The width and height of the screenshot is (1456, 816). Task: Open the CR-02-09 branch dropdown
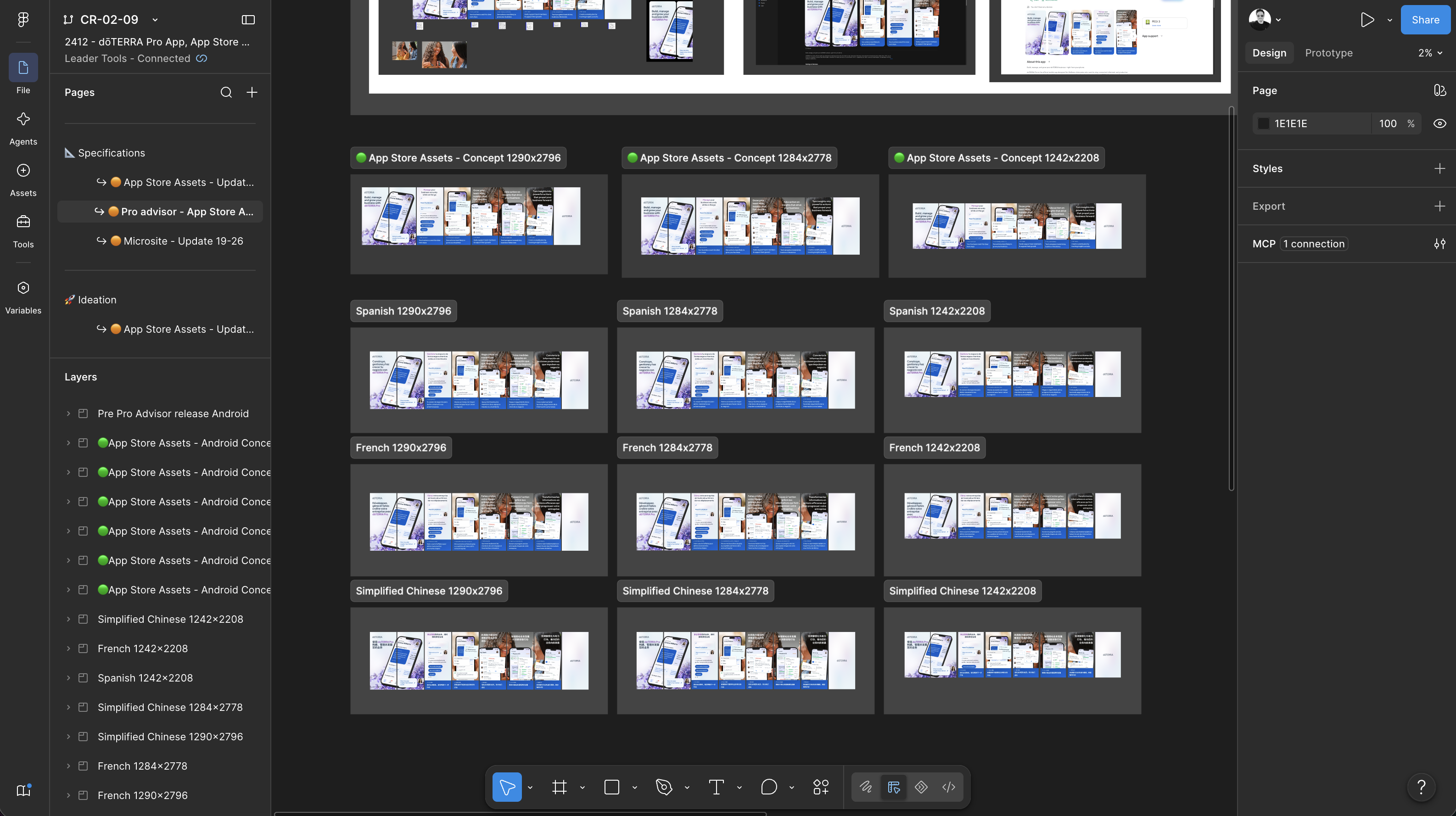[x=155, y=20]
